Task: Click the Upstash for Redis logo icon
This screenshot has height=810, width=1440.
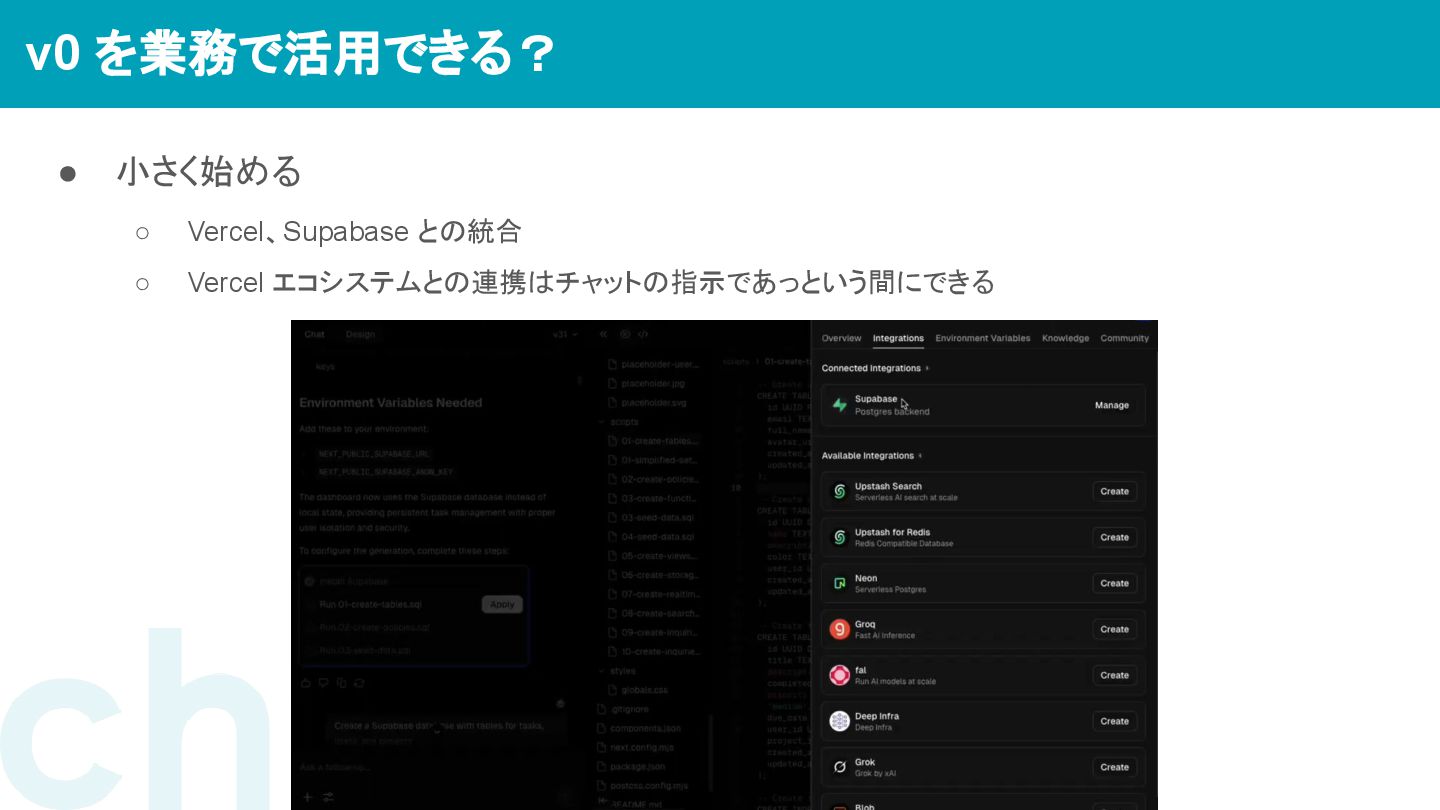Action: point(840,537)
